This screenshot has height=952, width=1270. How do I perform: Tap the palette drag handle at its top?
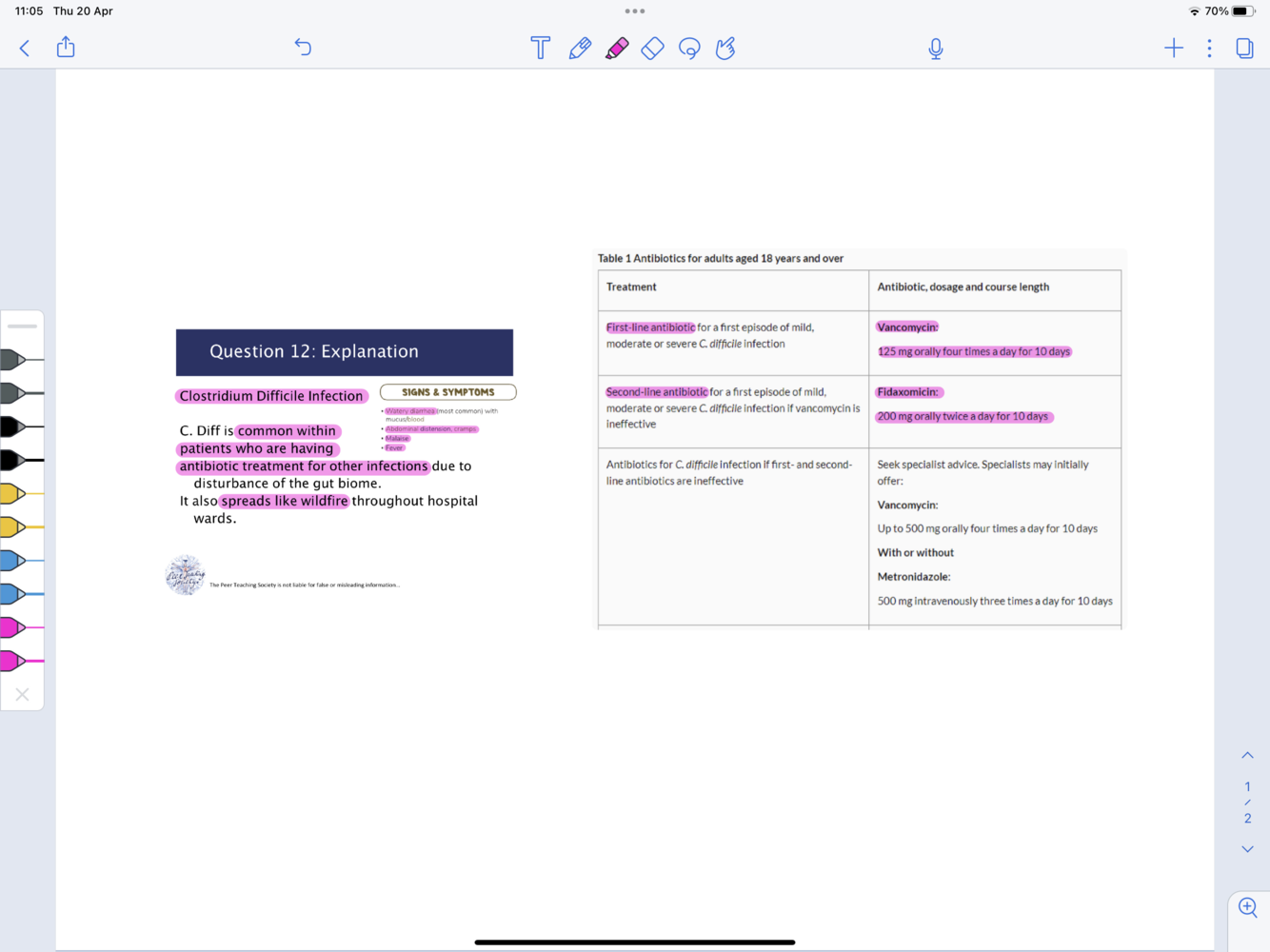click(22, 326)
